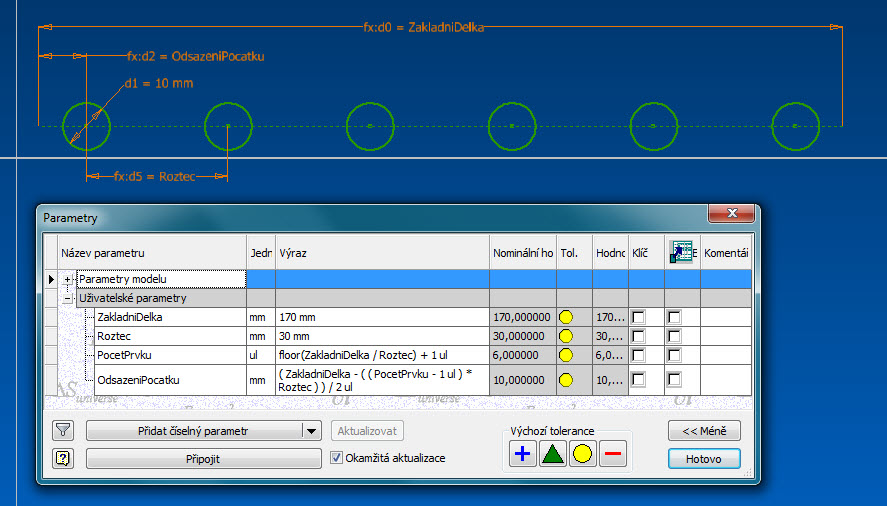Click the fx:d2 = OdsazeniPocatku dimension
887x506 pixels.
(x=195, y=56)
